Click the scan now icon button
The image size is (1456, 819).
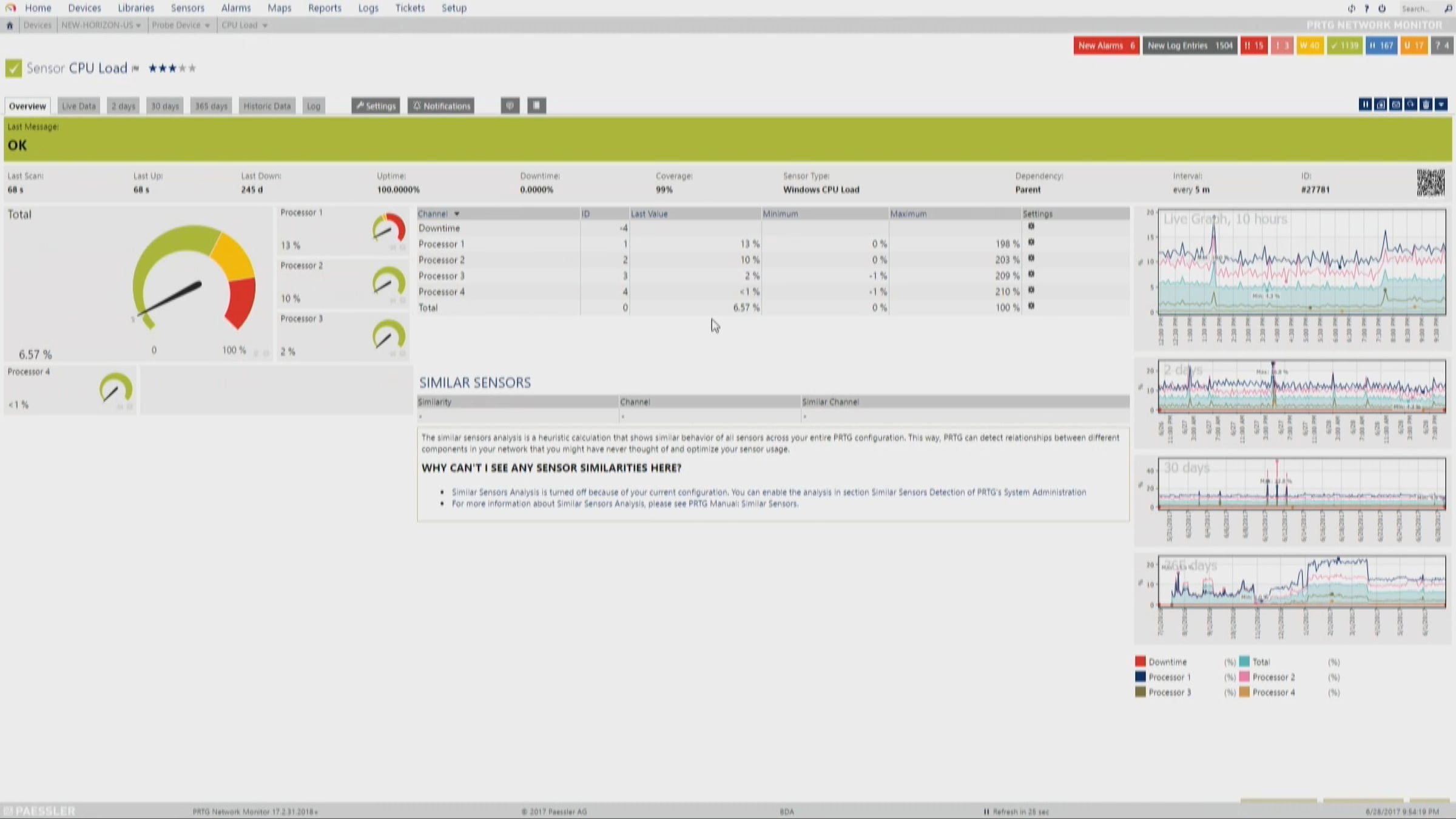pos(1410,105)
